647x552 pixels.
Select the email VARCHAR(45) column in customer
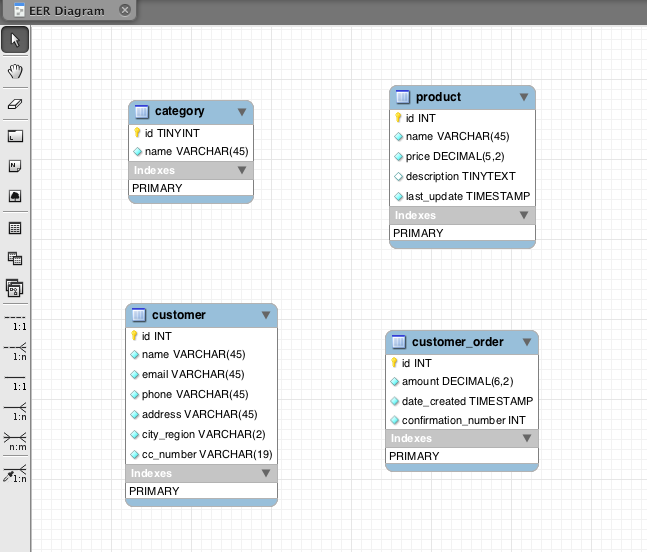coord(192,374)
